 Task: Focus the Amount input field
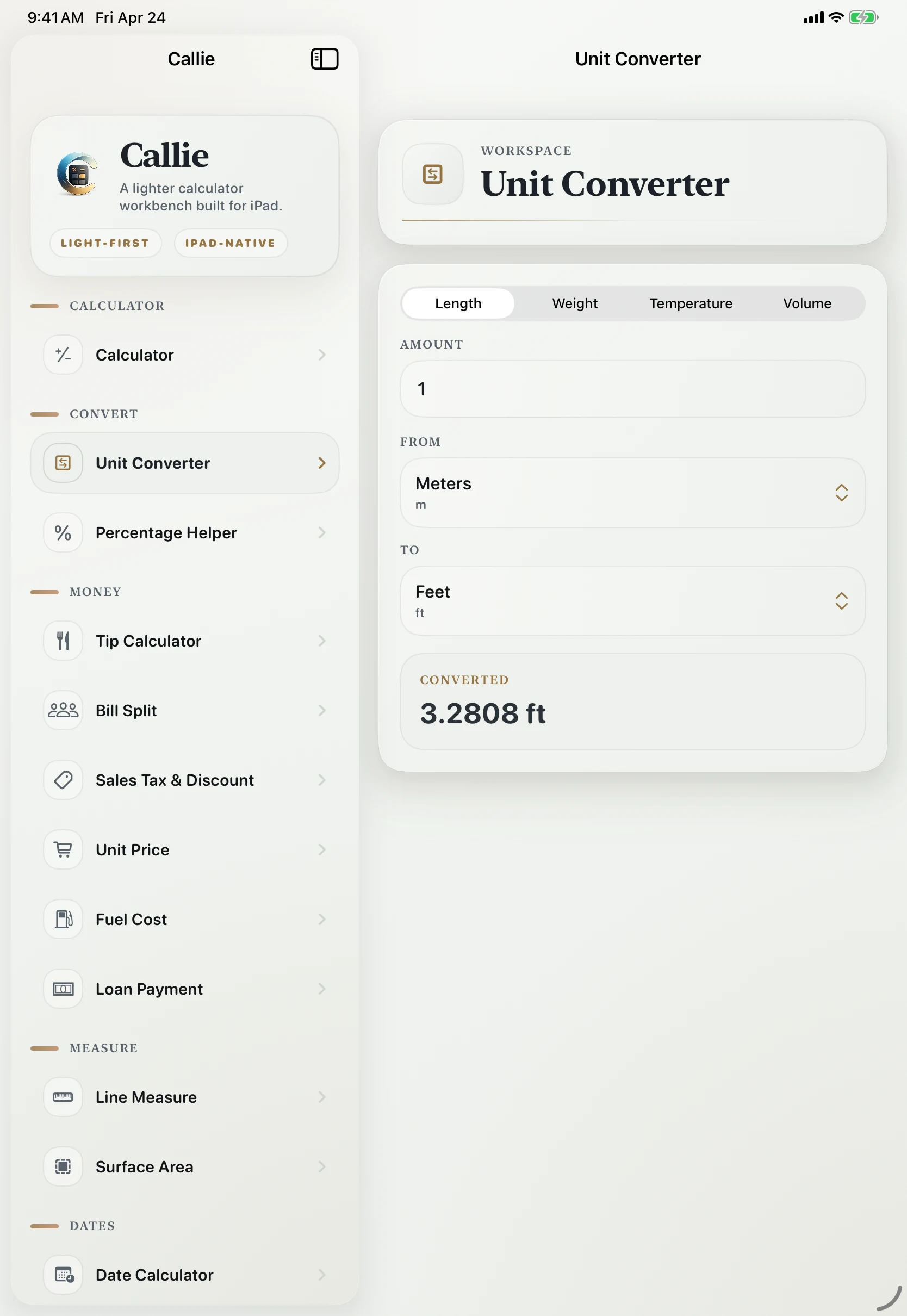632,389
